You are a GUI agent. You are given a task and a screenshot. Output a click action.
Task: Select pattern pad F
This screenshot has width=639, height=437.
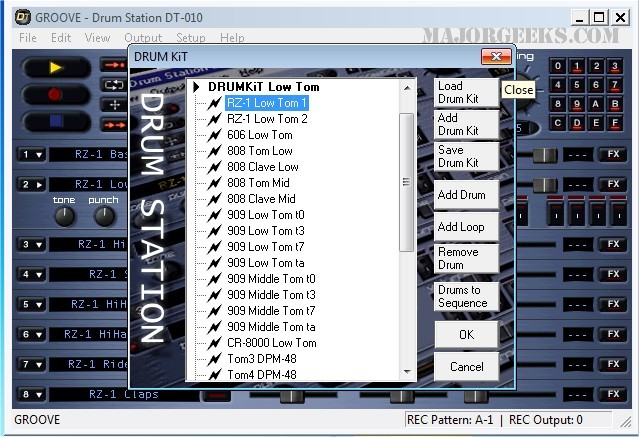[x=615, y=123]
